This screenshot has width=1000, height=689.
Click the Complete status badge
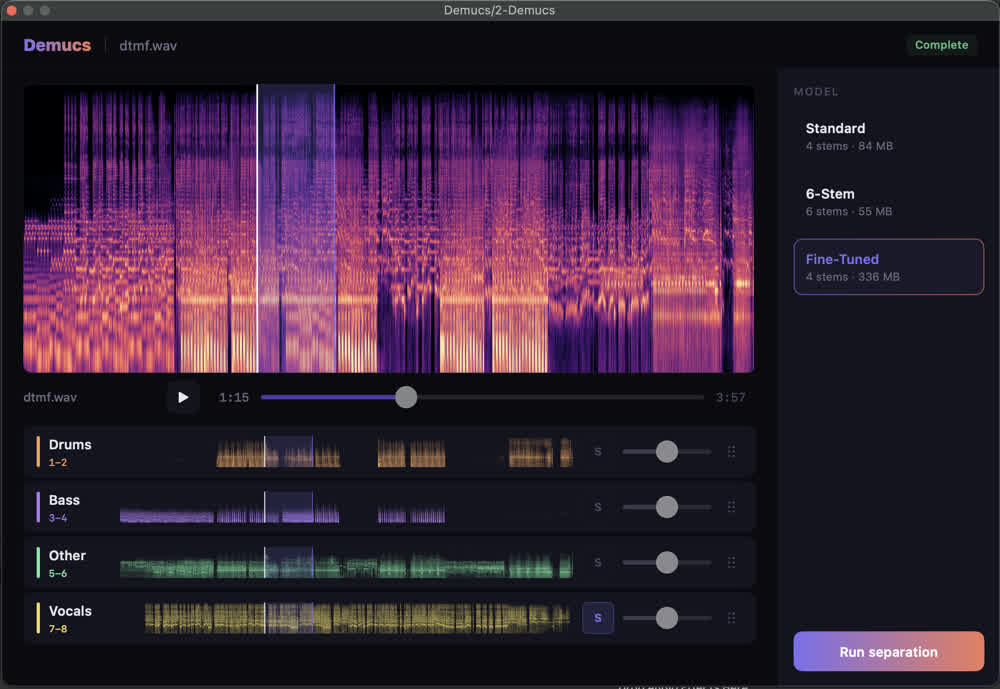[941, 45]
